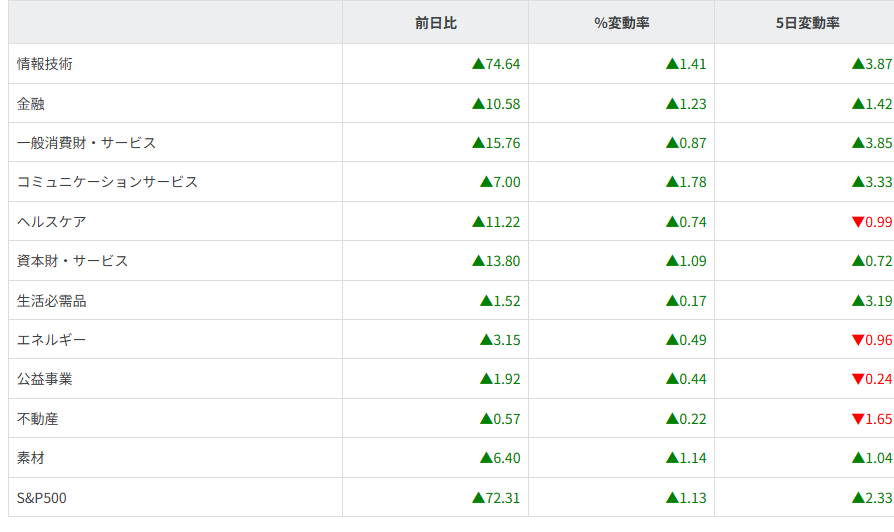Select the S&P500 index row label
The image size is (894, 532).
(x=42, y=497)
